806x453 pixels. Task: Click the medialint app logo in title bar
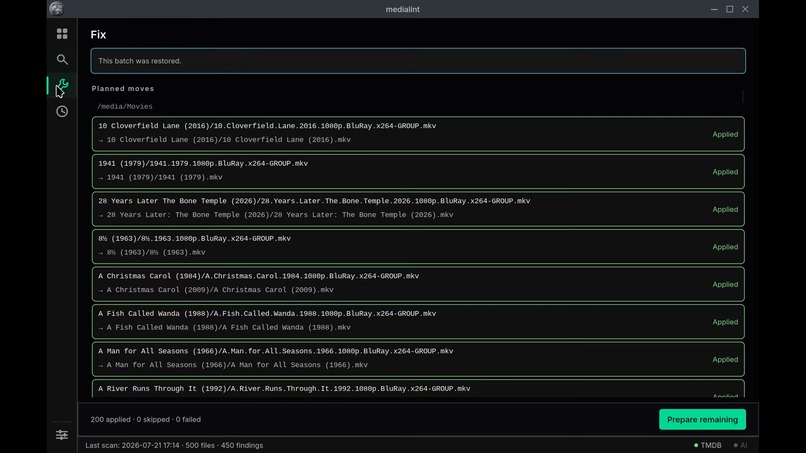[x=56, y=9]
